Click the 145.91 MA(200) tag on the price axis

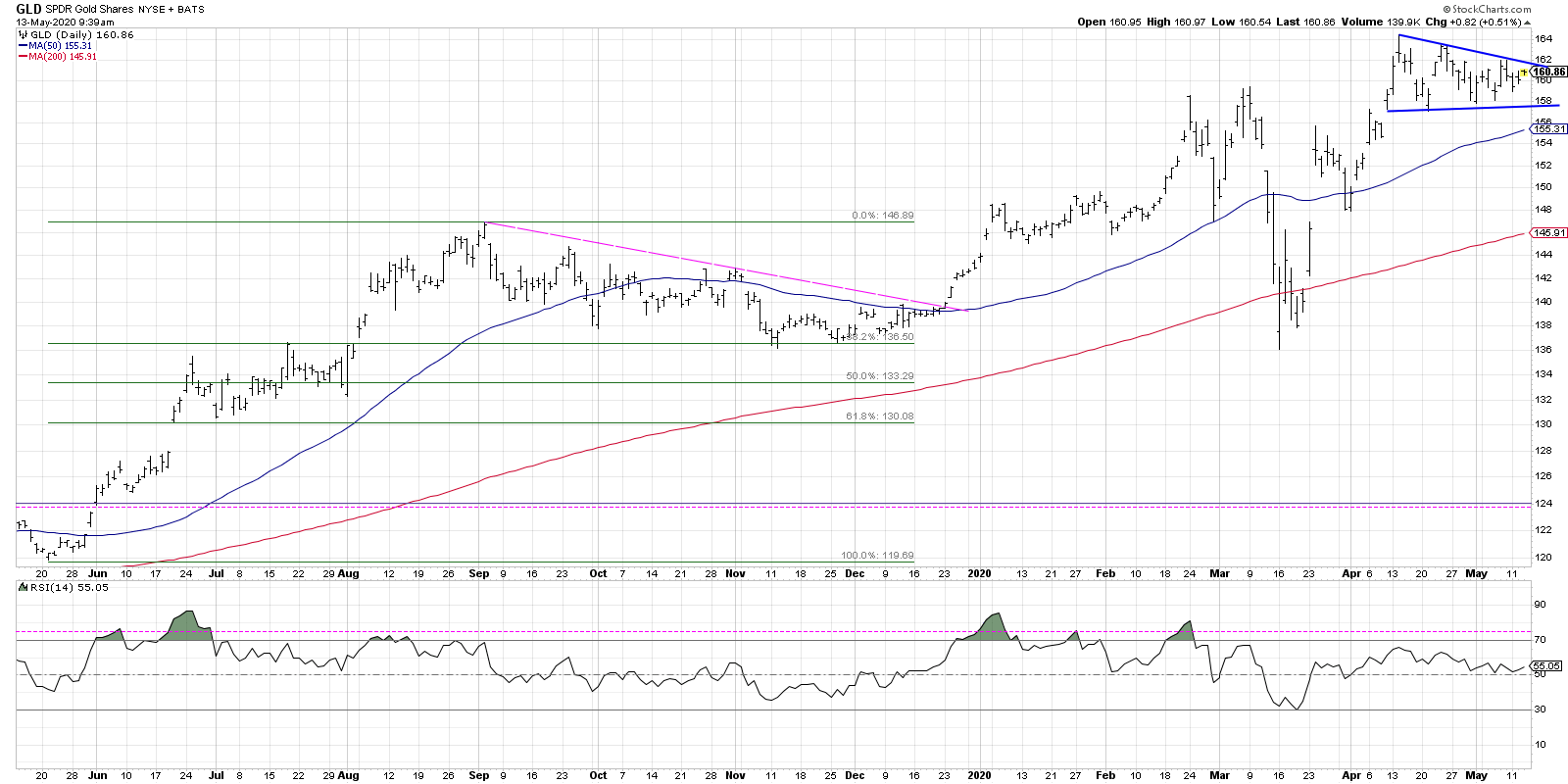(x=1549, y=233)
